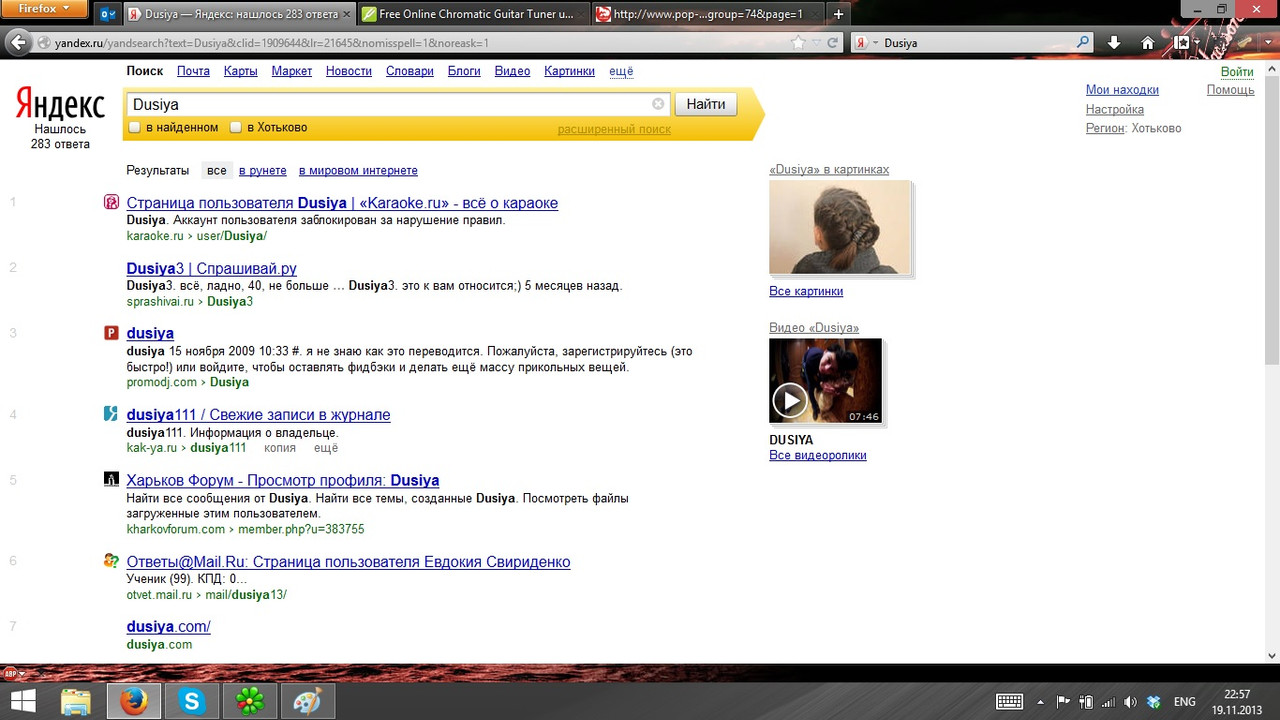Click the bookmark star in address bar

(x=798, y=43)
